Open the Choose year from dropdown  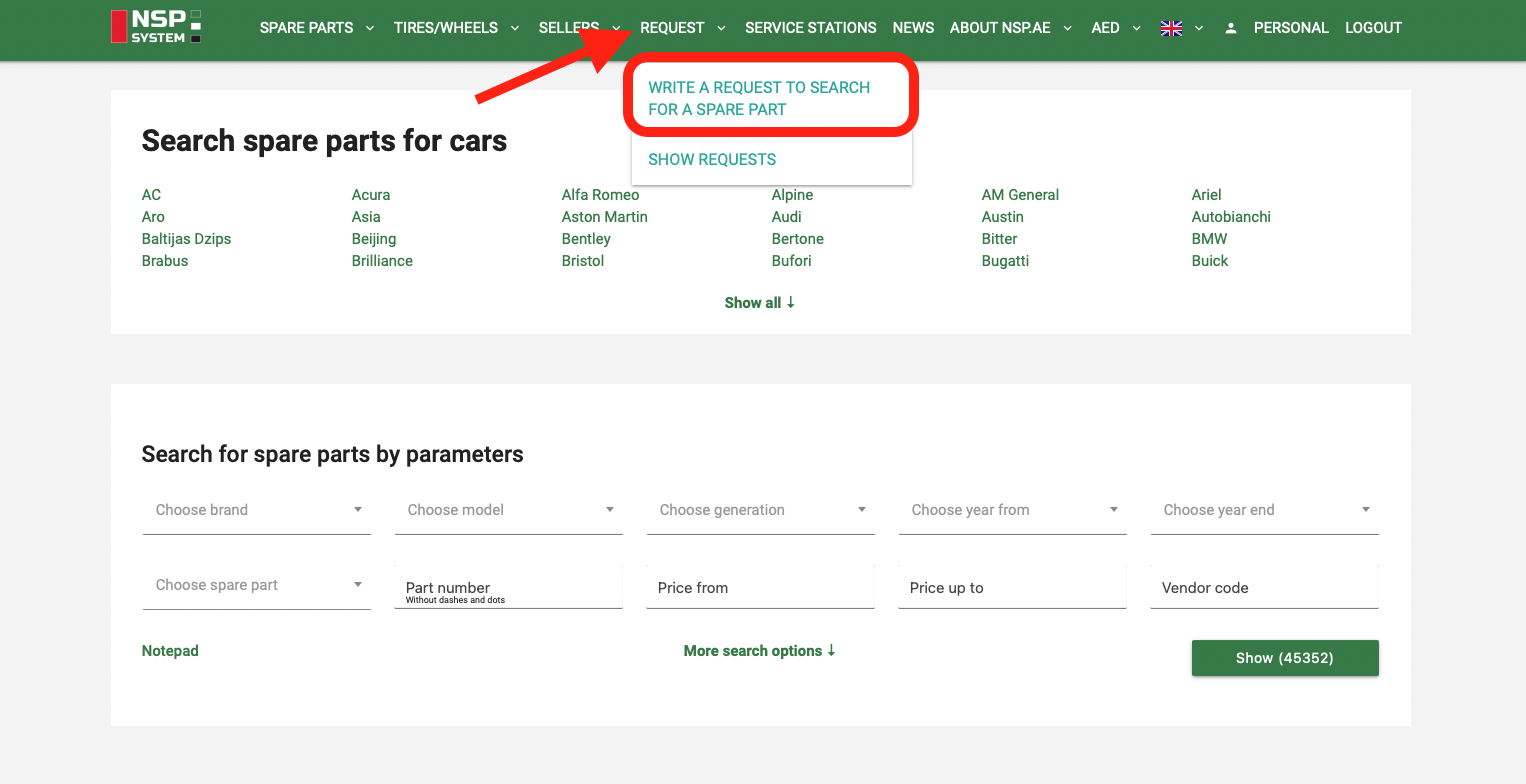1012,510
